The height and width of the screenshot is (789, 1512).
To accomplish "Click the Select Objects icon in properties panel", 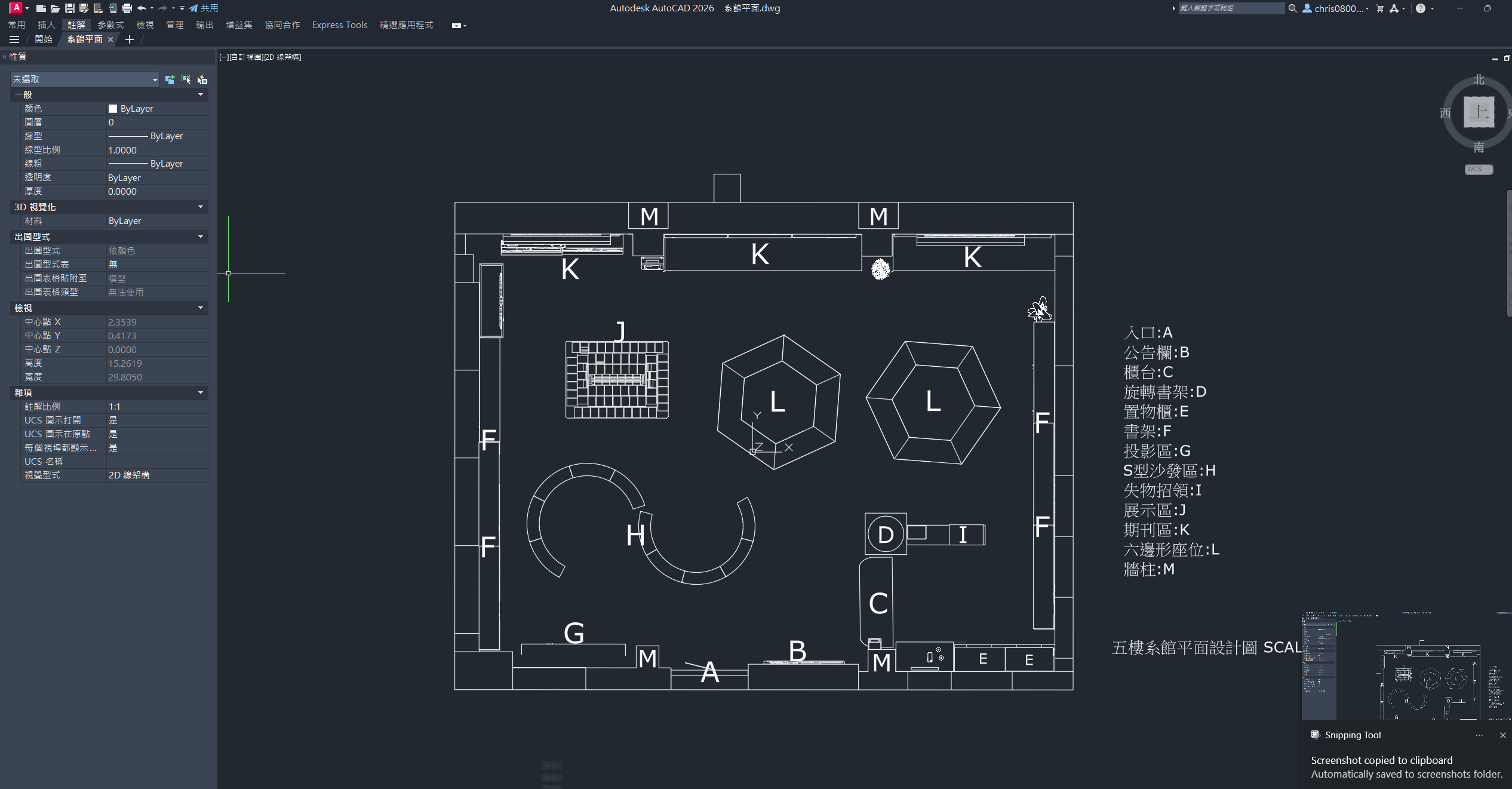I will (x=186, y=79).
